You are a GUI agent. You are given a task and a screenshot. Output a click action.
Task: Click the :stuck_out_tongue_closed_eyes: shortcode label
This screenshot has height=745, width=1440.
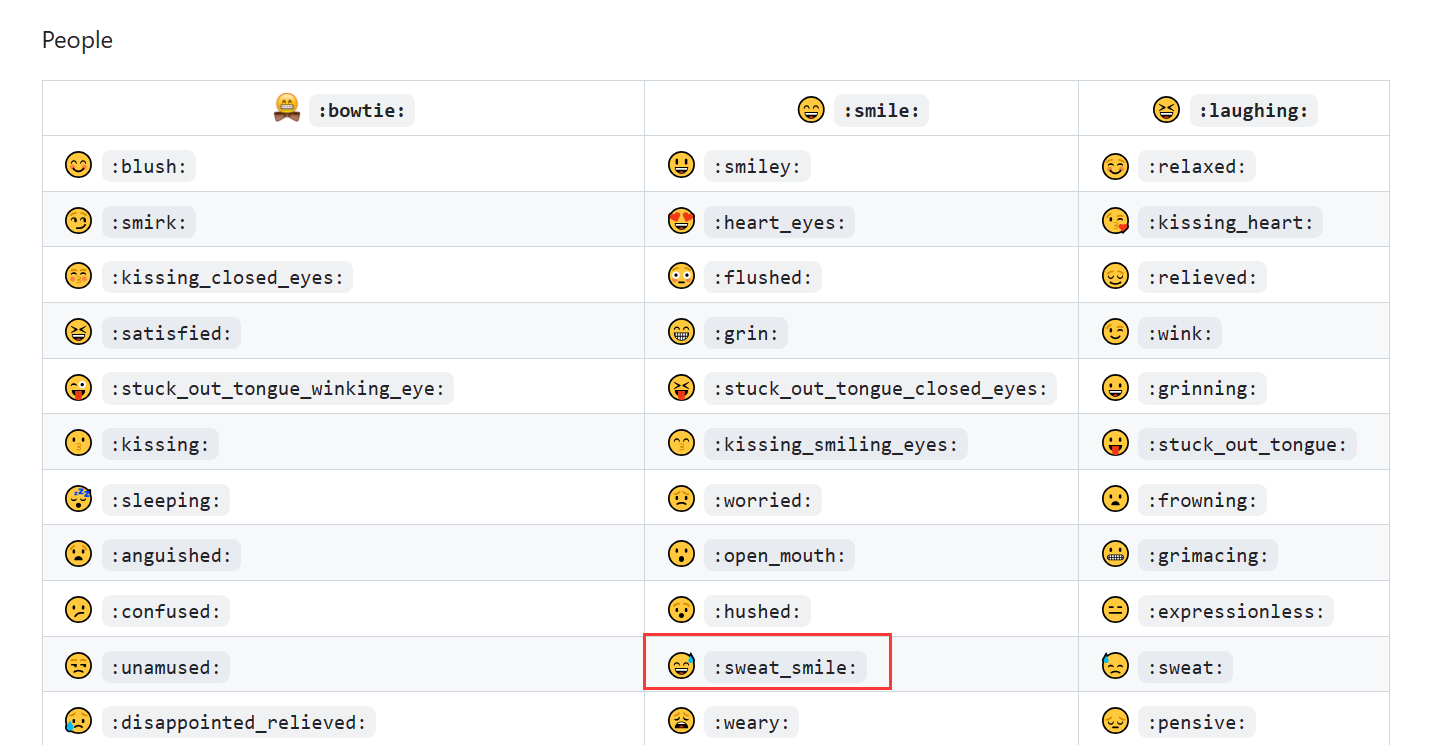pos(881,388)
